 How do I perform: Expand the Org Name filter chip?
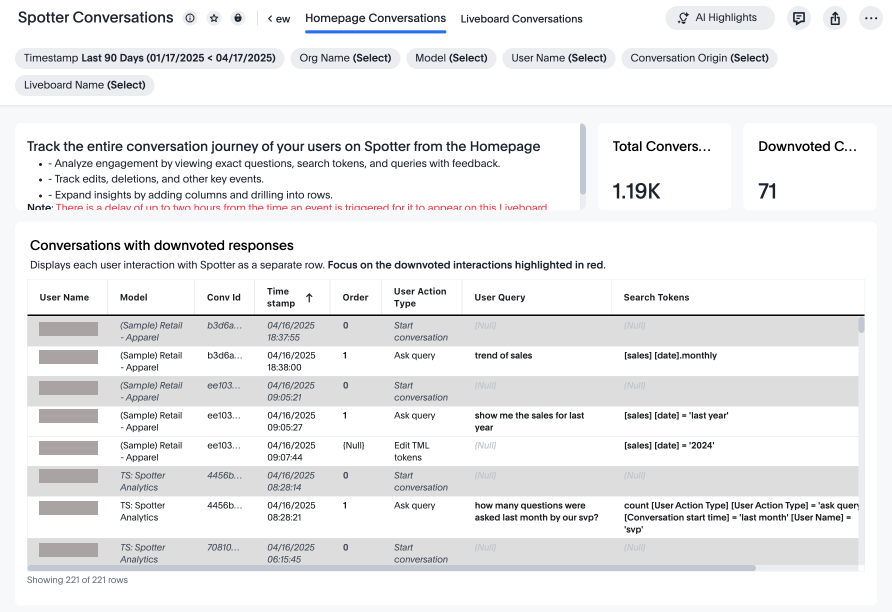click(x=345, y=58)
